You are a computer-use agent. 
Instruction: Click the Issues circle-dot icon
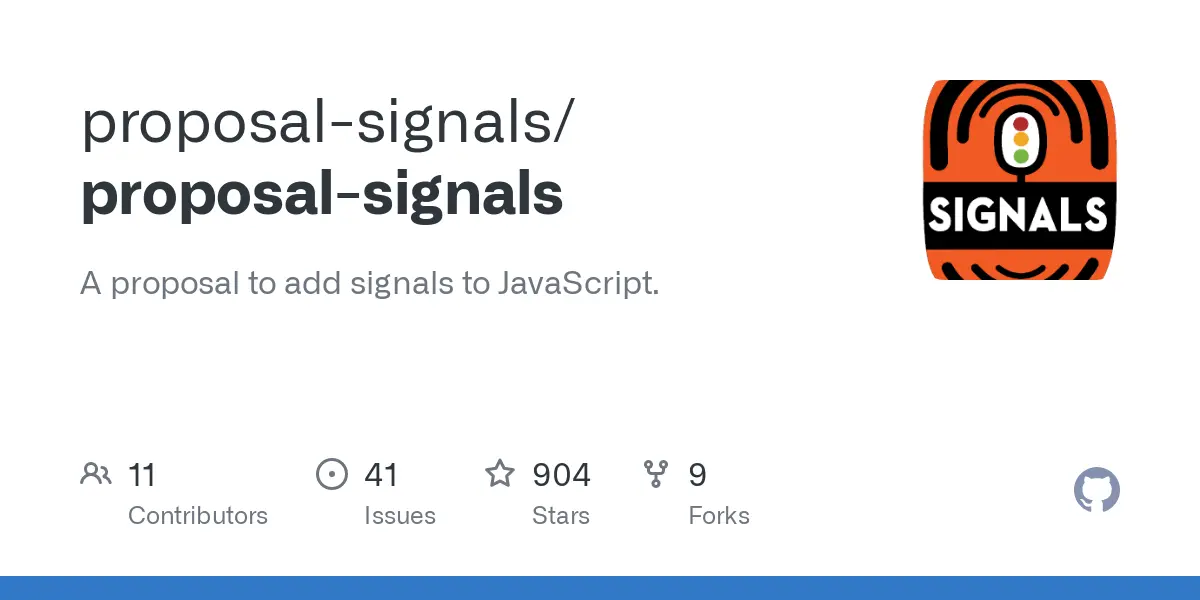pyautogui.click(x=332, y=474)
